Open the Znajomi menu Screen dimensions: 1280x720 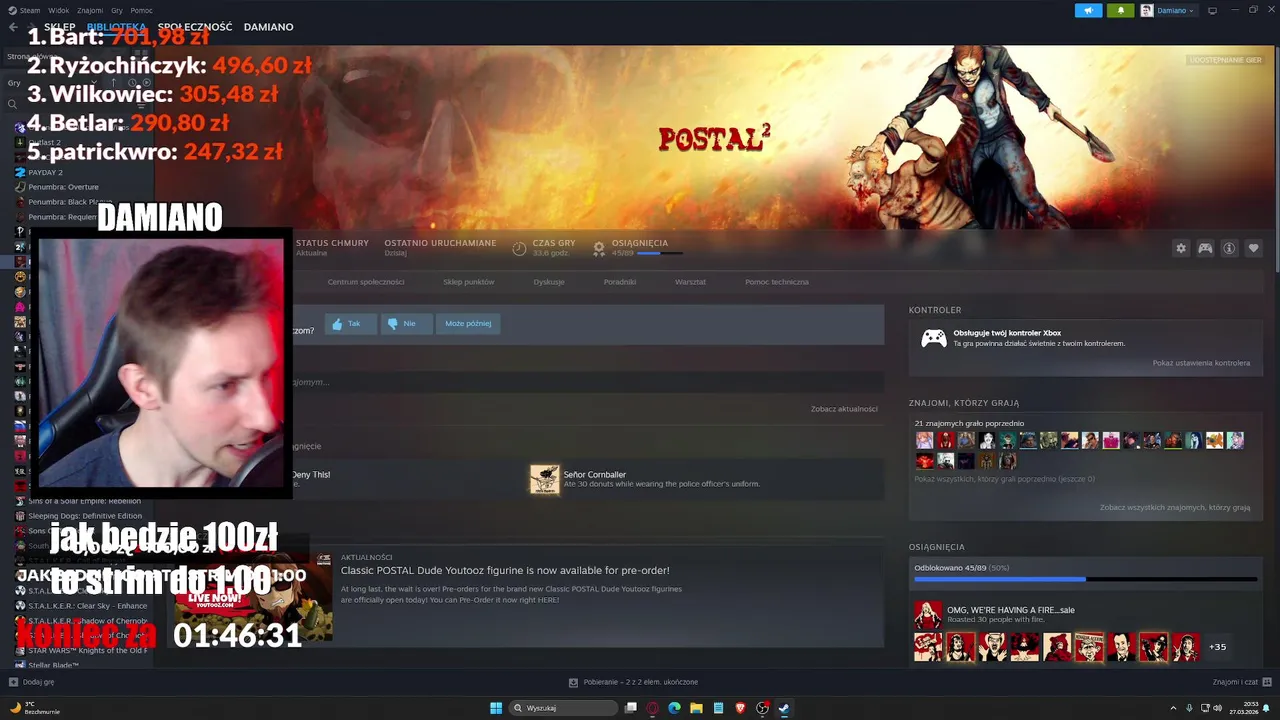coord(90,10)
